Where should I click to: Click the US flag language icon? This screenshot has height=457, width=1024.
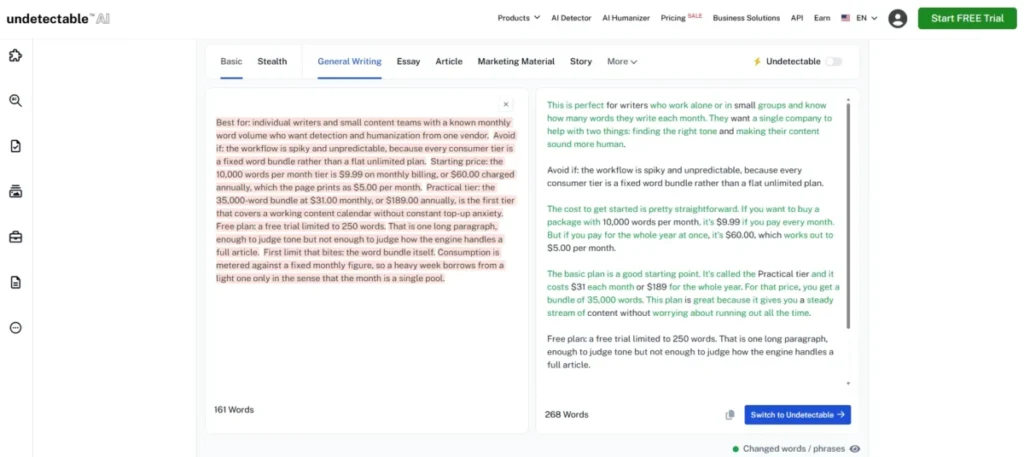click(x=845, y=18)
